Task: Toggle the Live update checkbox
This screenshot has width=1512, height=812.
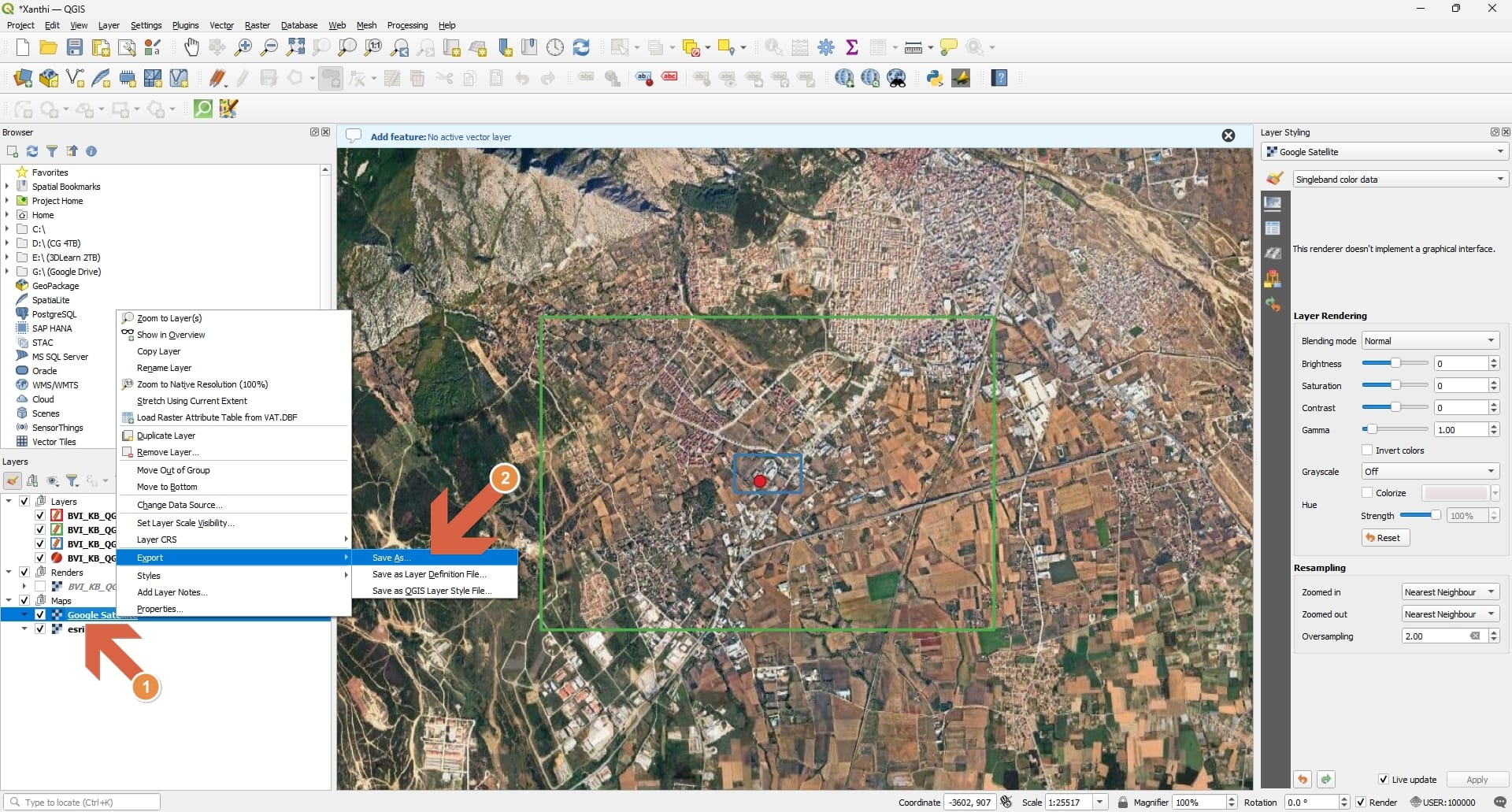Action: click(1384, 780)
